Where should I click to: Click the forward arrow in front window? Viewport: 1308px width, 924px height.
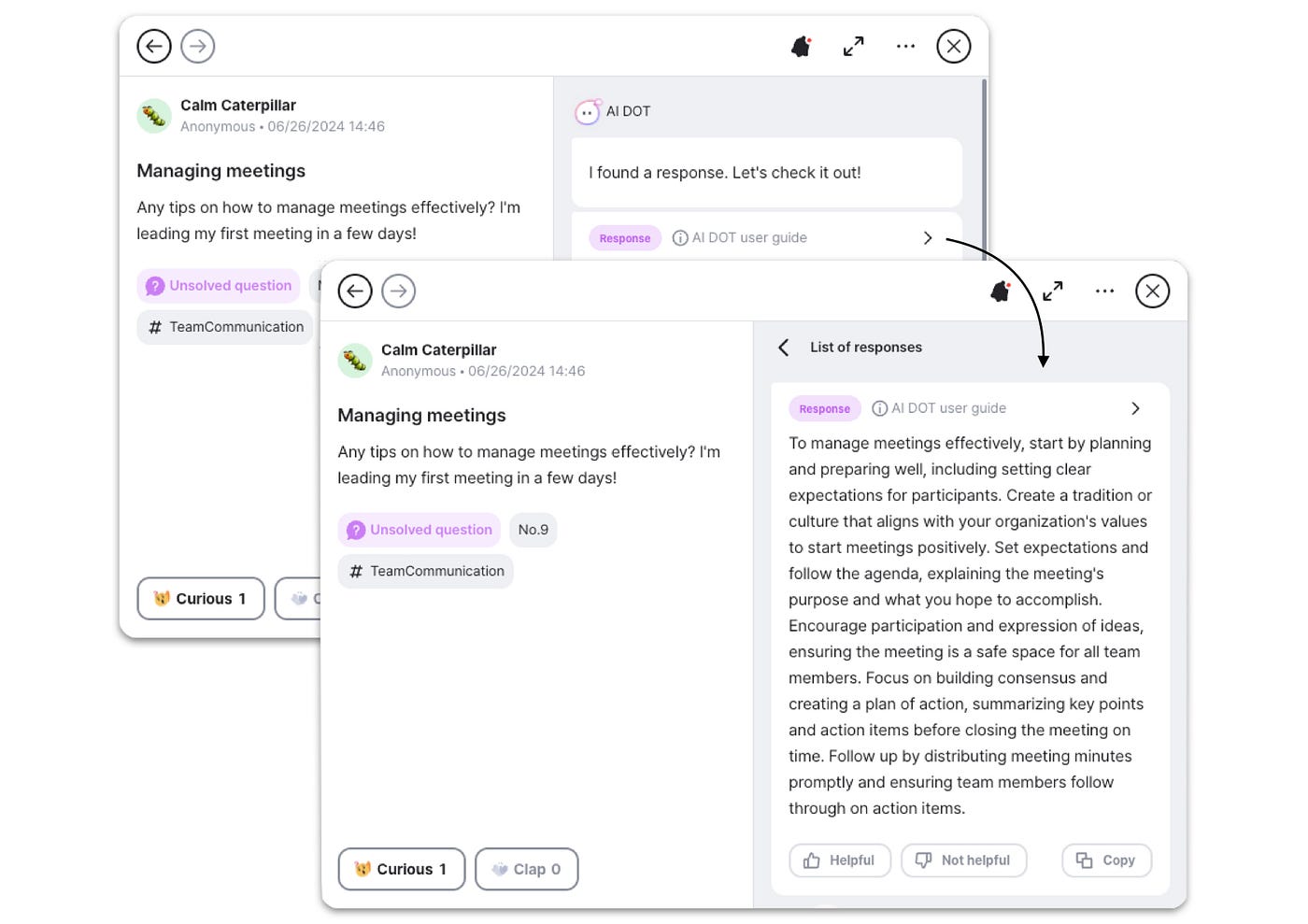[399, 291]
